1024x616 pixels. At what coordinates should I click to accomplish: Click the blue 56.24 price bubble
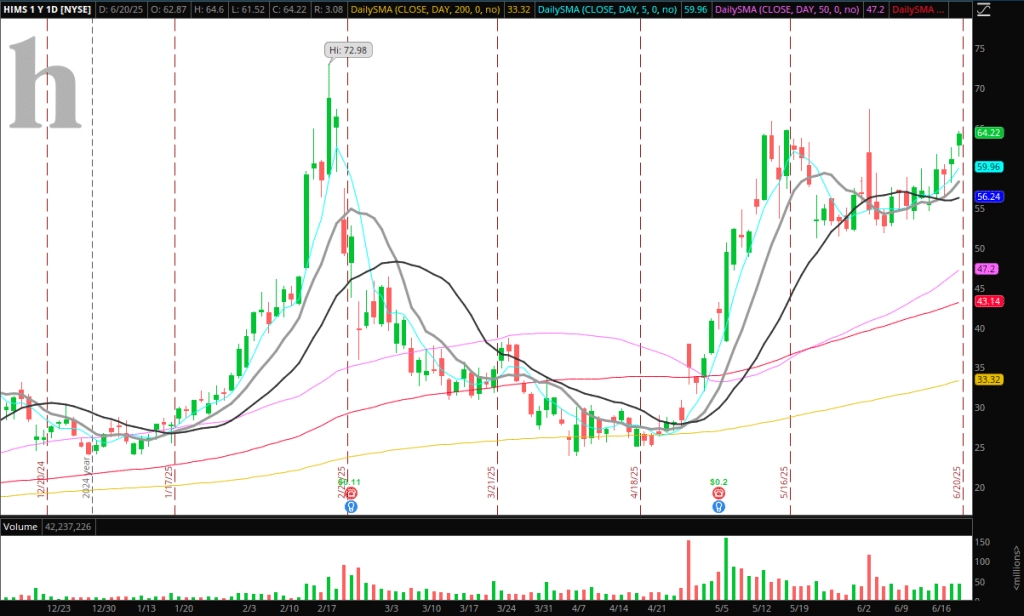(988, 196)
